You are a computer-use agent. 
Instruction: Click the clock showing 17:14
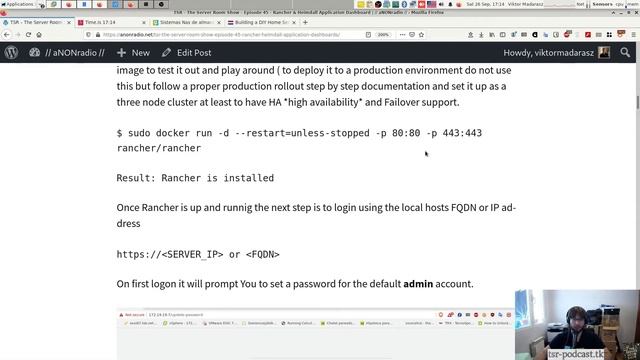485,4
